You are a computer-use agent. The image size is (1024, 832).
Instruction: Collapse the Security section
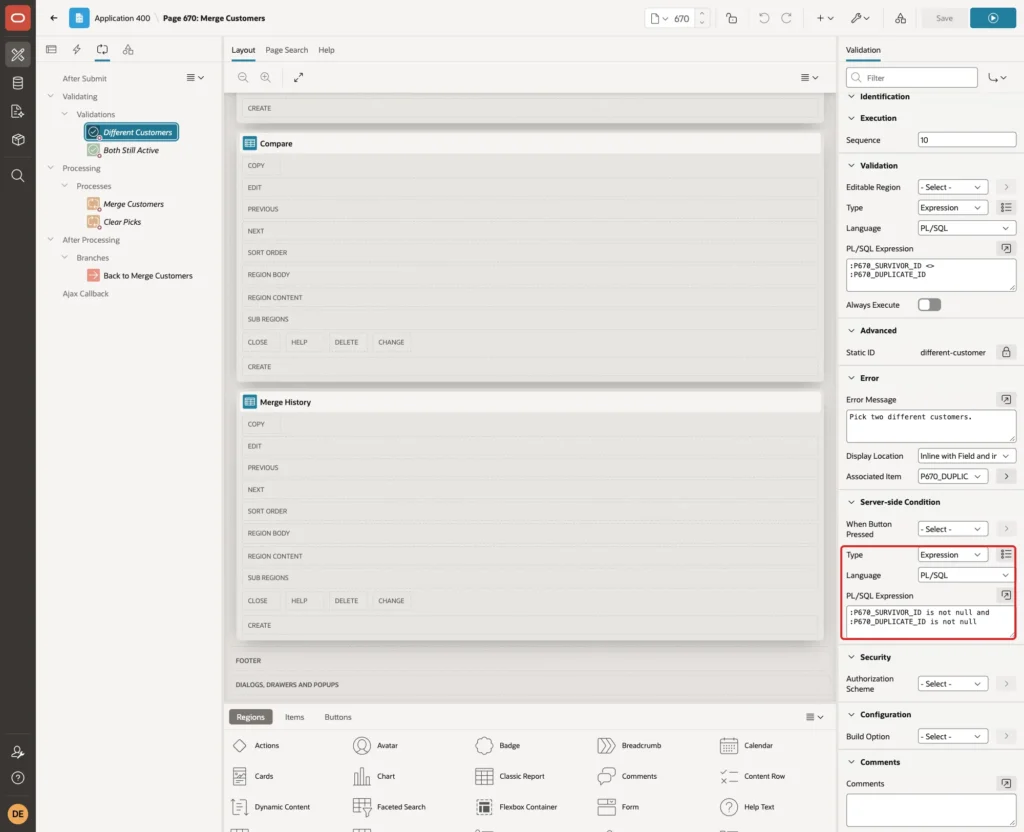click(851, 657)
